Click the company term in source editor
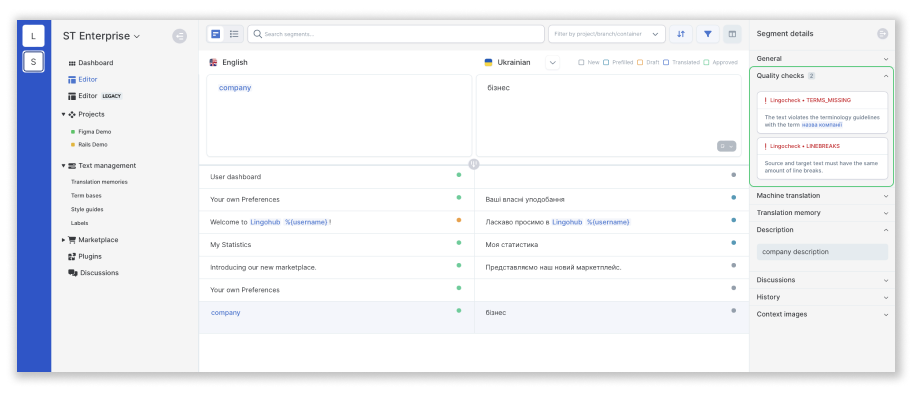Image resolution: width=911 pixels, height=393 pixels. [235, 88]
